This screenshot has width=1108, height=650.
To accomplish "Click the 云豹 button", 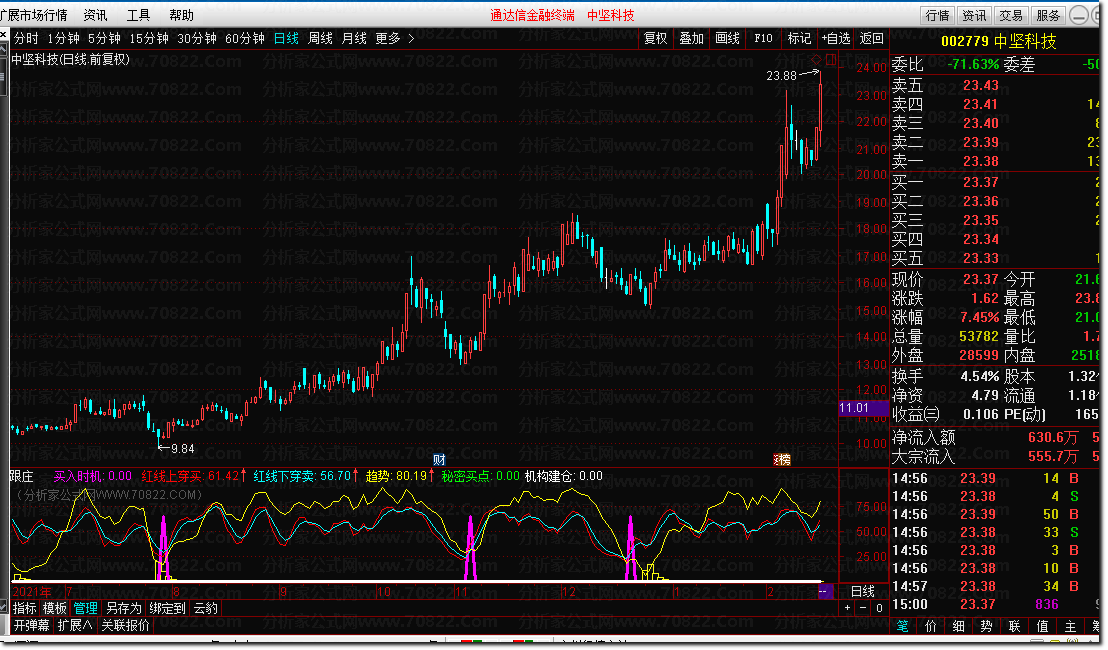I will (x=206, y=608).
